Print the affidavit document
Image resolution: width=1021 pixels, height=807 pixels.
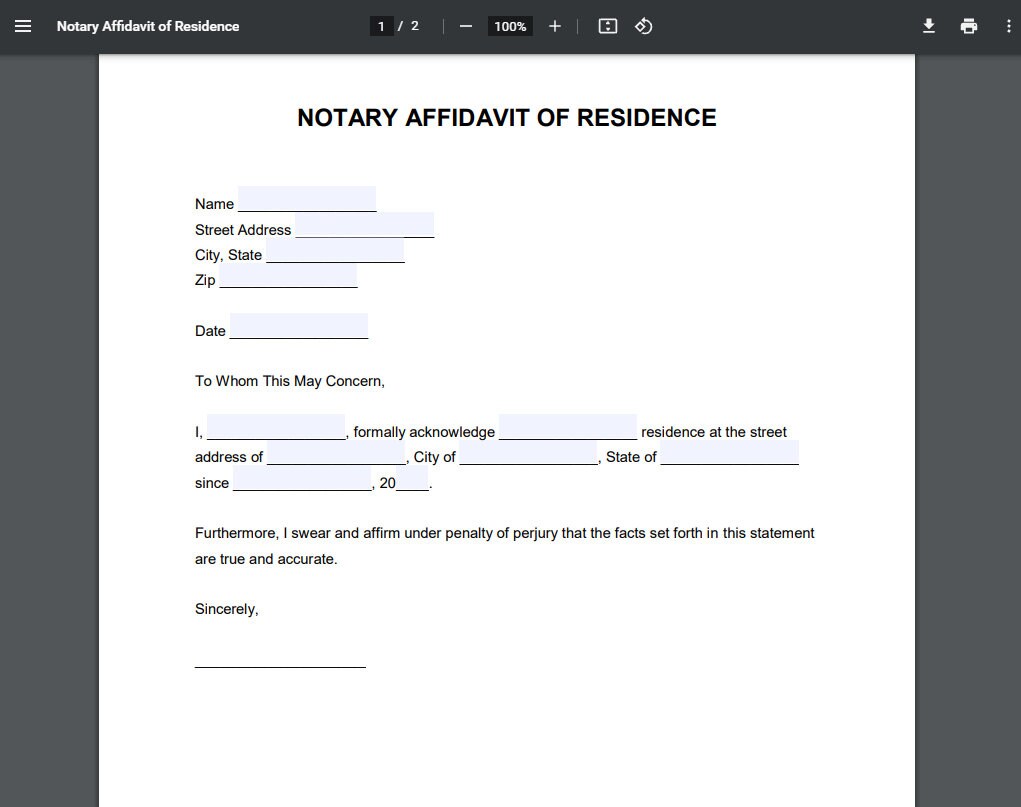coord(968,26)
